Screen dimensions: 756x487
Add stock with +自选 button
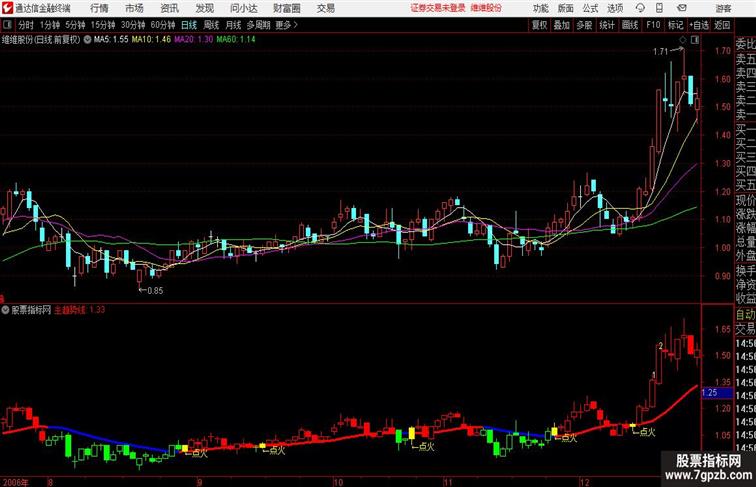[699, 25]
